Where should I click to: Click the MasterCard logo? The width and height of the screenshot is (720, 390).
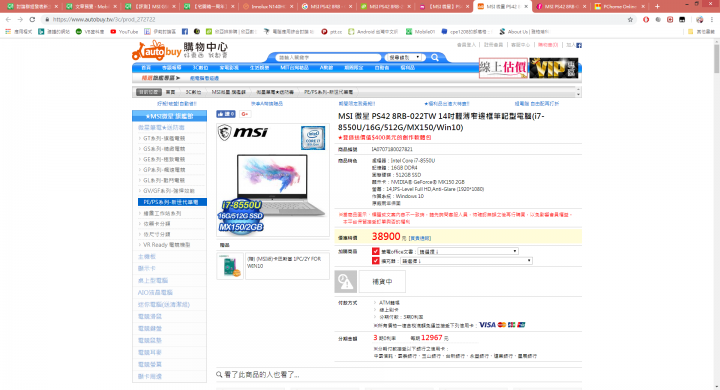click(x=501, y=325)
